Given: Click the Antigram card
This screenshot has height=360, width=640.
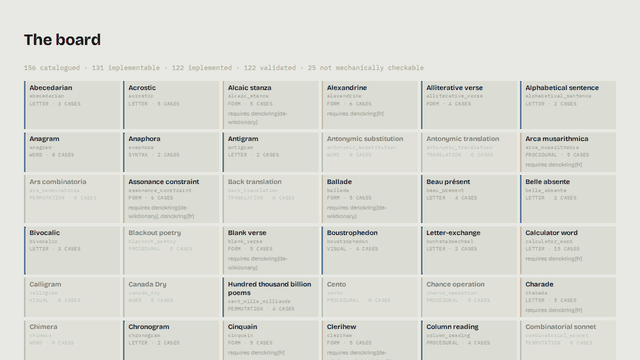Looking at the screenshot, I should 271,152.
